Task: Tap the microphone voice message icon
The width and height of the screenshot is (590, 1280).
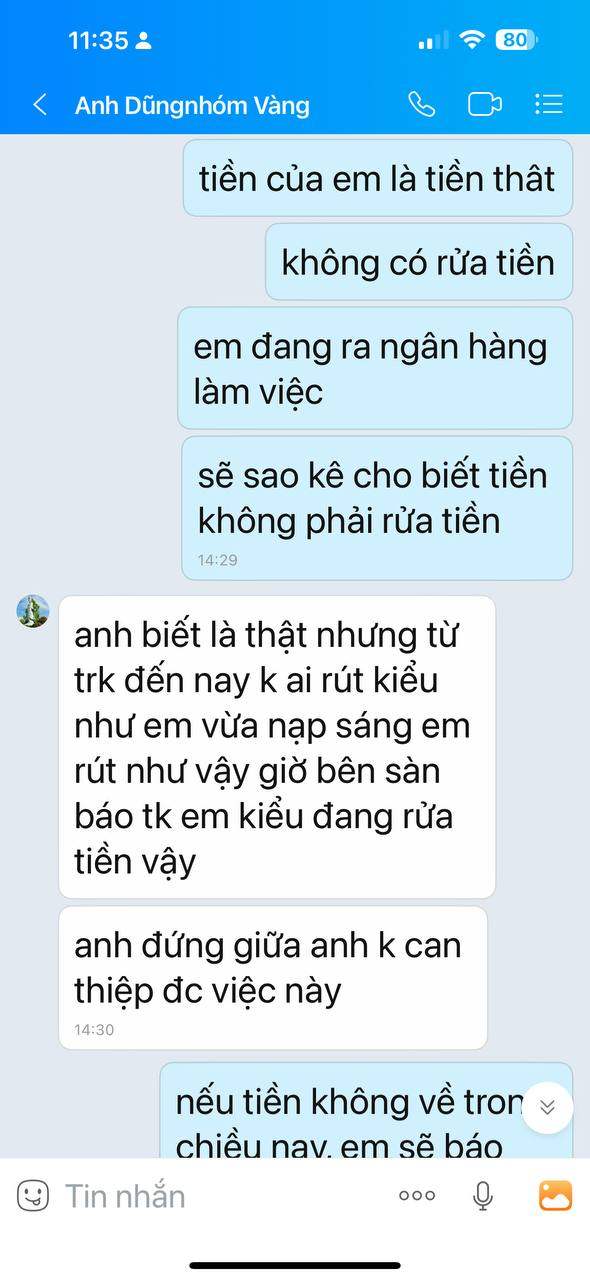Action: [x=483, y=1195]
